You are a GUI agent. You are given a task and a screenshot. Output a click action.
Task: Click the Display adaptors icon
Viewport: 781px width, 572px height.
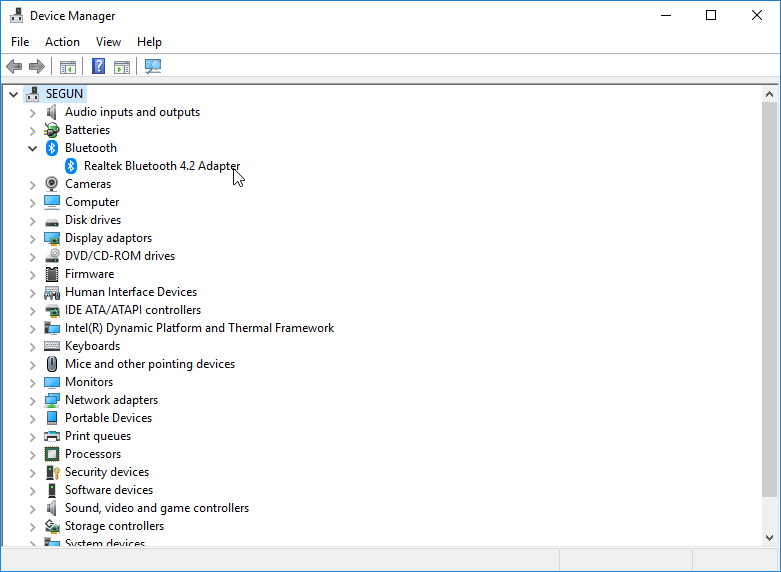(52, 238)
